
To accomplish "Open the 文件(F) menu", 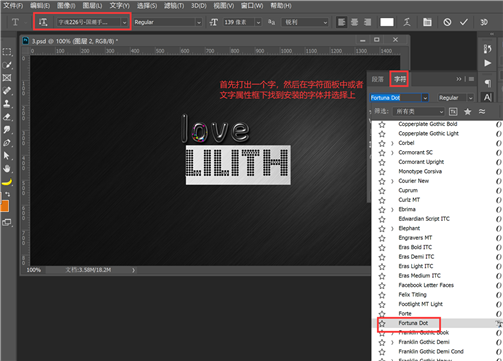I will (x=13, y=6).
